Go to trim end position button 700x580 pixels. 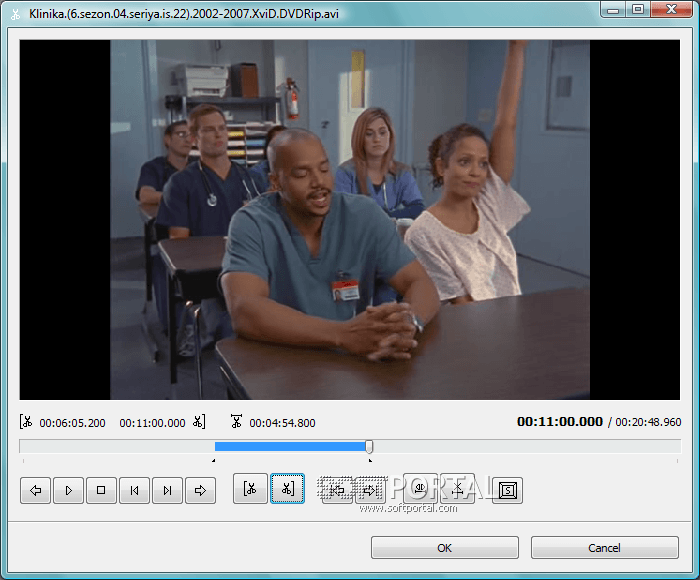[x=370, y=490]
